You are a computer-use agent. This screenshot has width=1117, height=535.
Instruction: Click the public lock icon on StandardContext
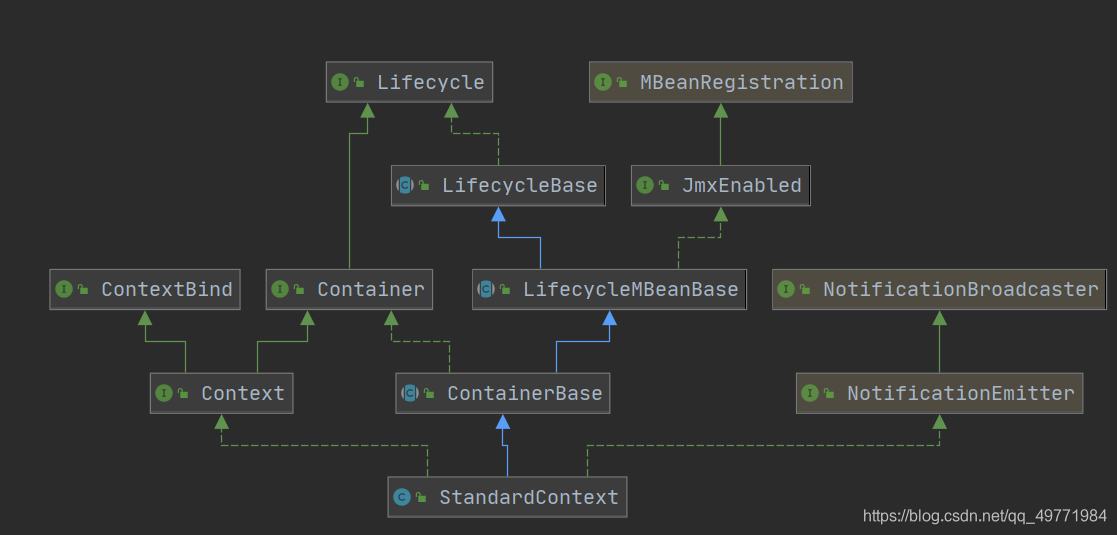click(x=422, y=498)
